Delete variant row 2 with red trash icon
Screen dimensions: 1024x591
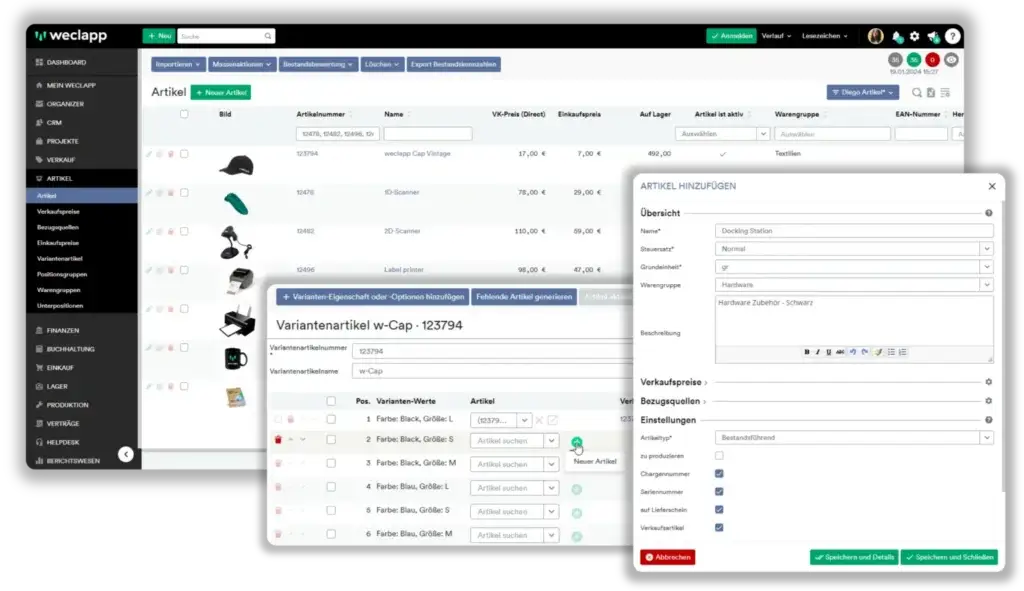(x=278, y=440)
